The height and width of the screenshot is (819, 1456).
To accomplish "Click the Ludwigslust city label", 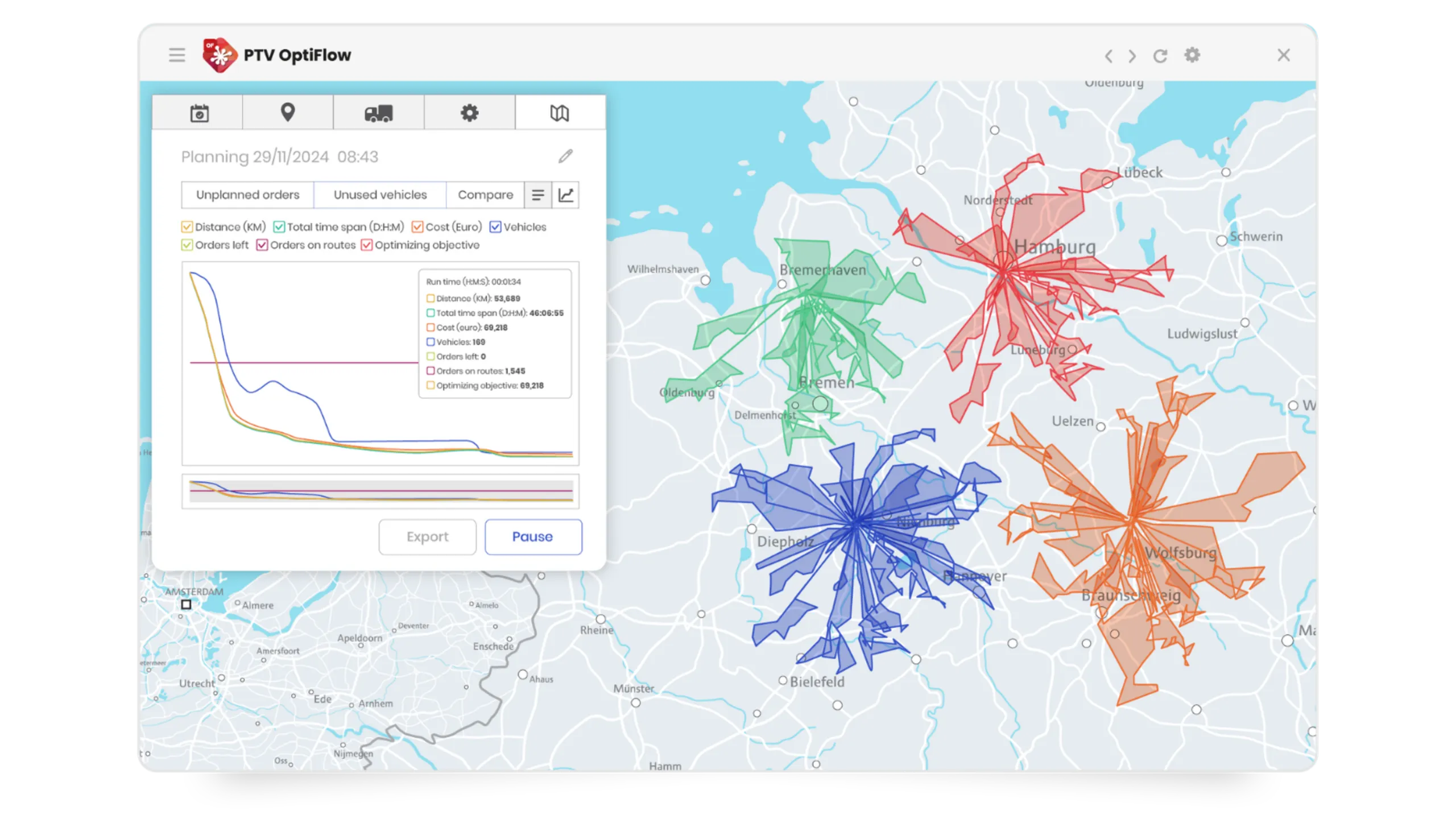I will coord(1202,334).
